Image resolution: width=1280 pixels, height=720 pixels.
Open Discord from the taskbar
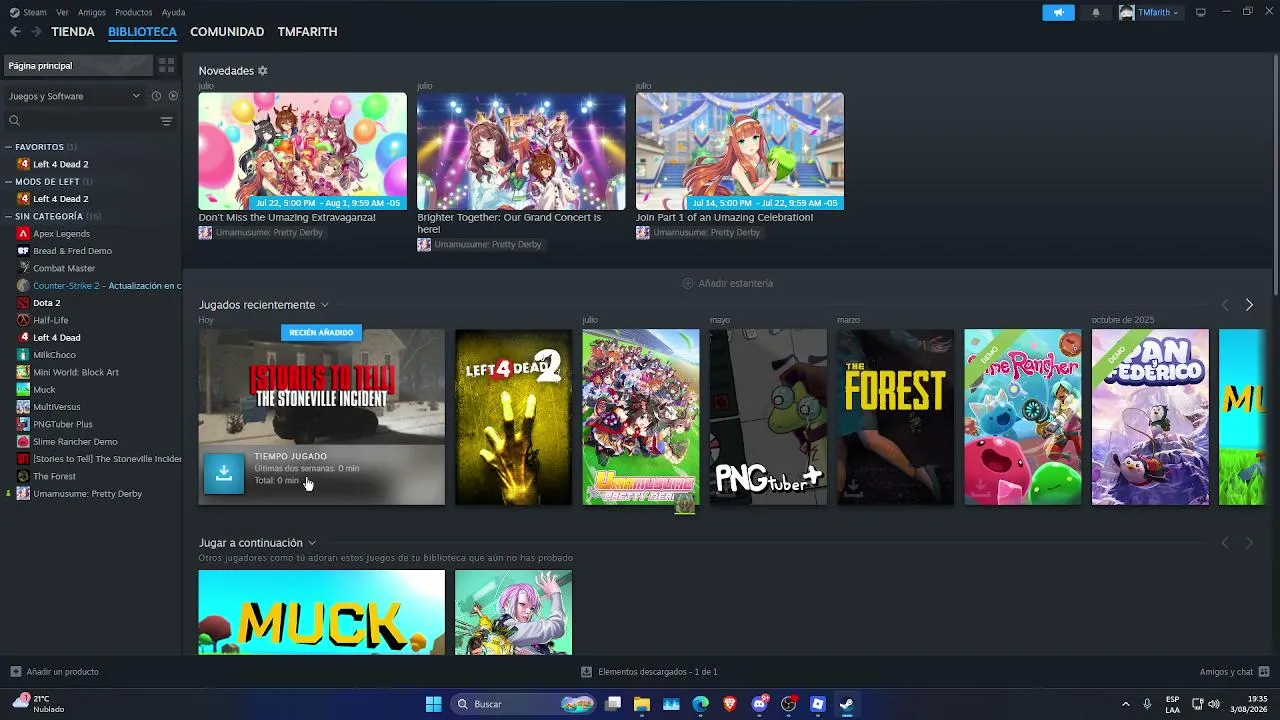pyautogui.click(x=760, y=704)
